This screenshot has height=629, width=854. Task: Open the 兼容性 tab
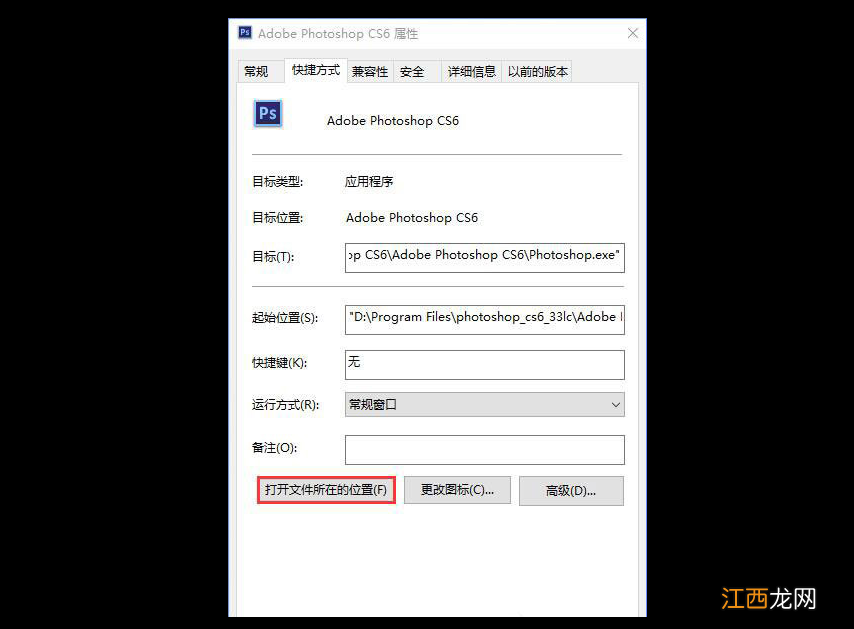pos(370,71)
